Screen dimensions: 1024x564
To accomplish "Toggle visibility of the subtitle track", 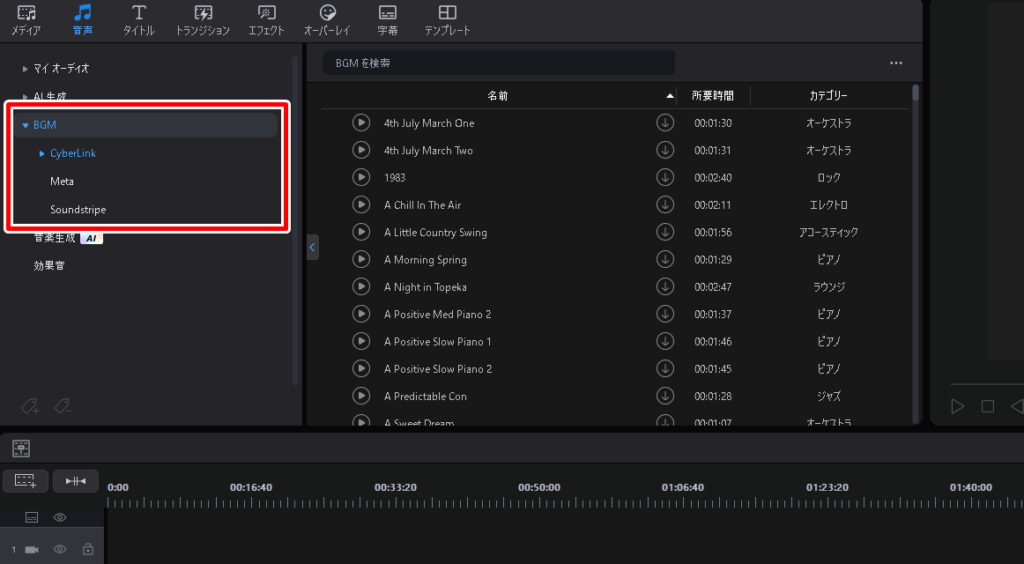I will click(60, 517).
